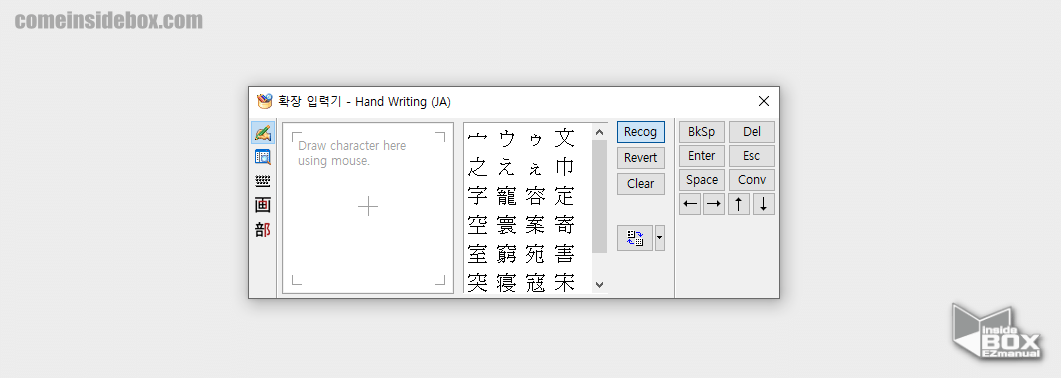
Task: Click the Del button
Action: (x=752, y=132)
